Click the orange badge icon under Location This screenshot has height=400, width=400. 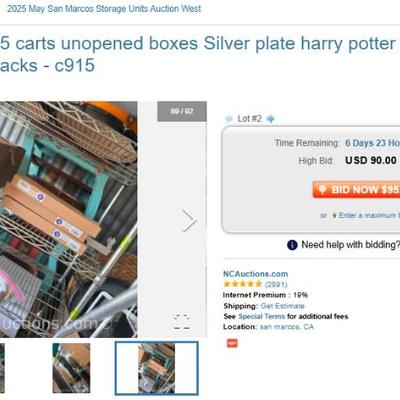(232, 343)
